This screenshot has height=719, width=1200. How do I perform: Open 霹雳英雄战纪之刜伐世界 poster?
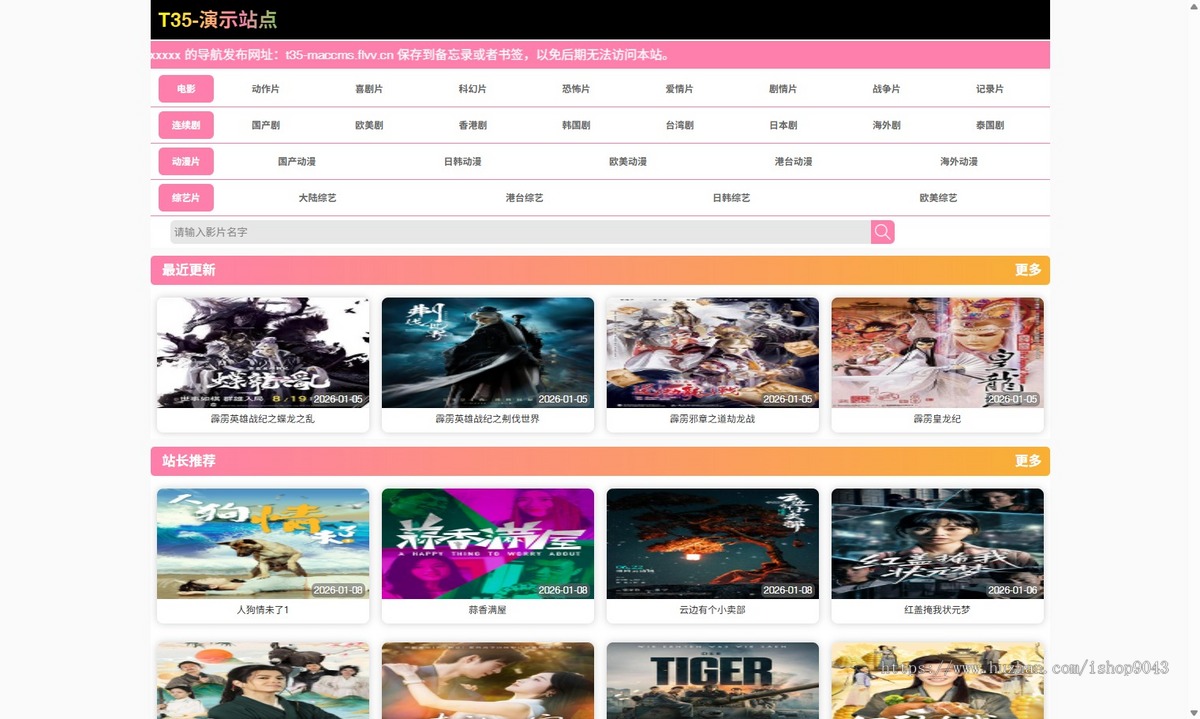(x=488, y=353)
